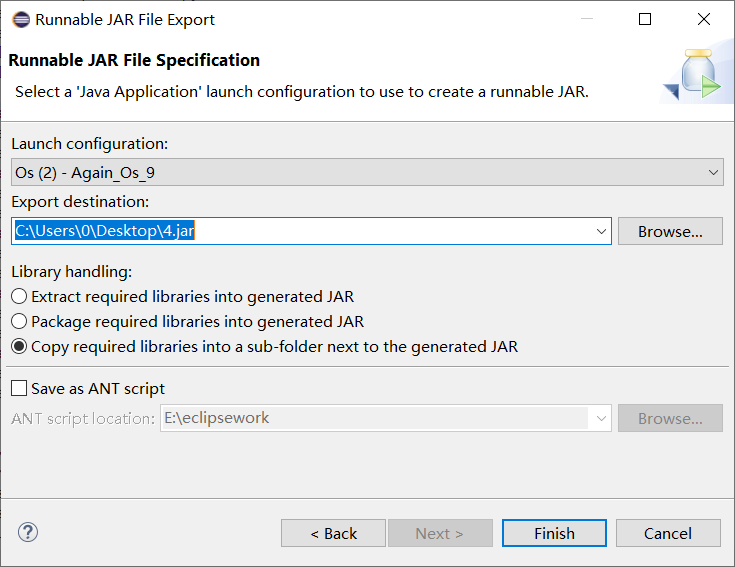Click the Eclipse logo in title bar
735x567 pixels.
click(21, 20)
